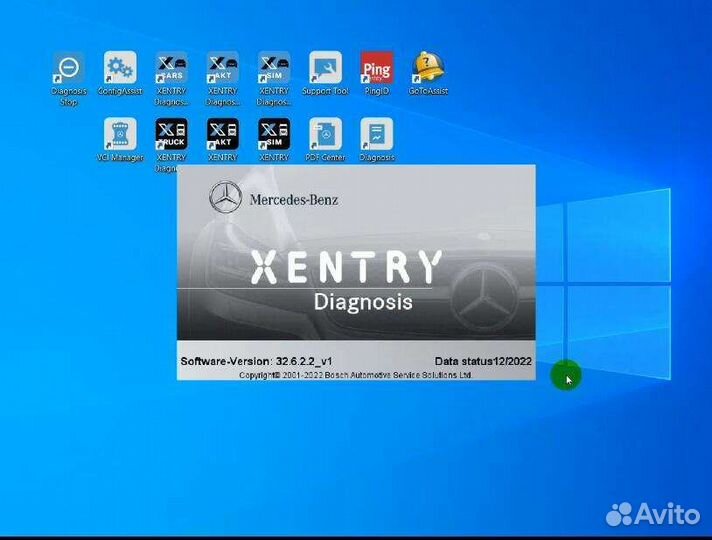Select the black XENTRY AKT icon in second row
Screen dimensions: 712x540
tap(222, 135)
